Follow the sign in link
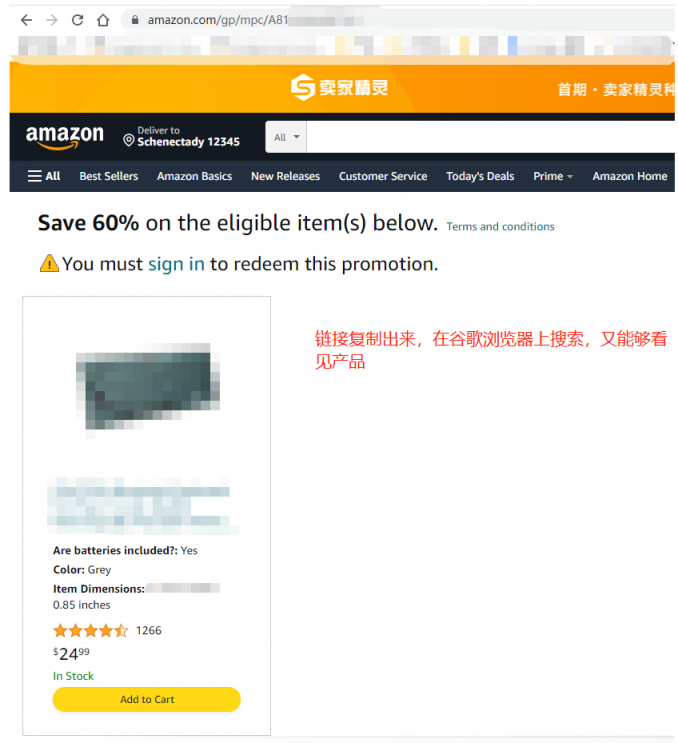Viewport: 678px width, 743px height. click(x=176, y=264)
